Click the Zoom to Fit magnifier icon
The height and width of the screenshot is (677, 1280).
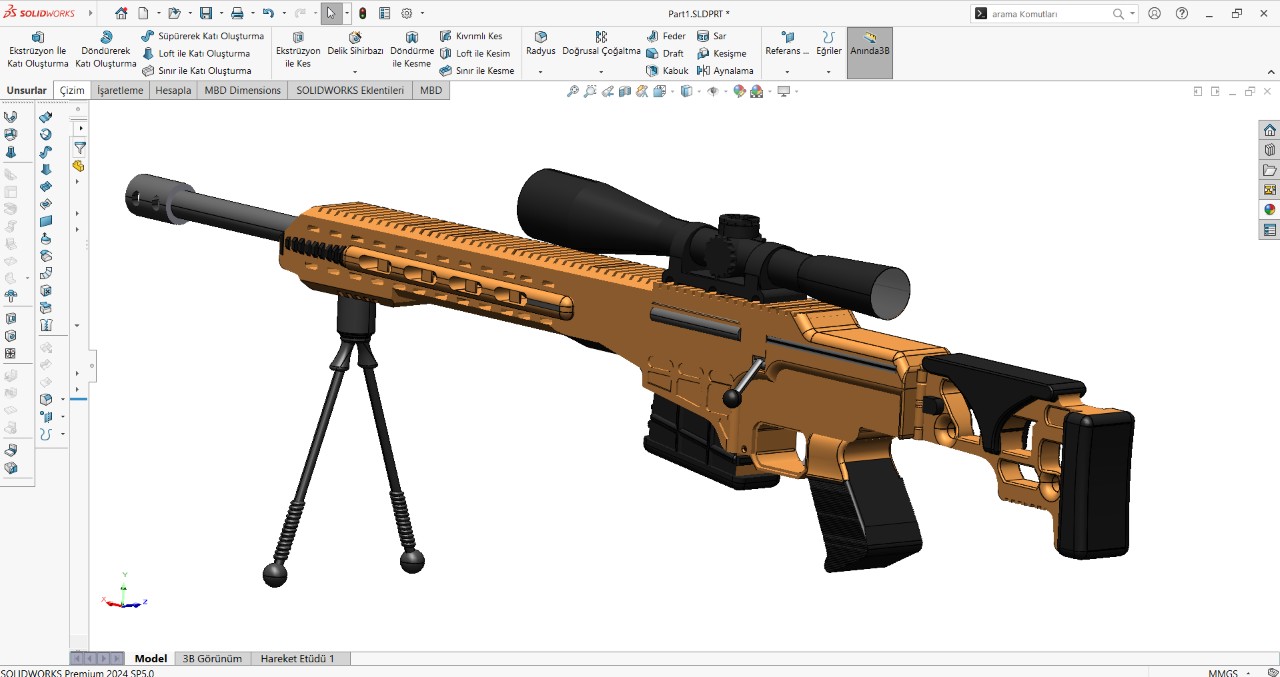(x=573, y=91)
